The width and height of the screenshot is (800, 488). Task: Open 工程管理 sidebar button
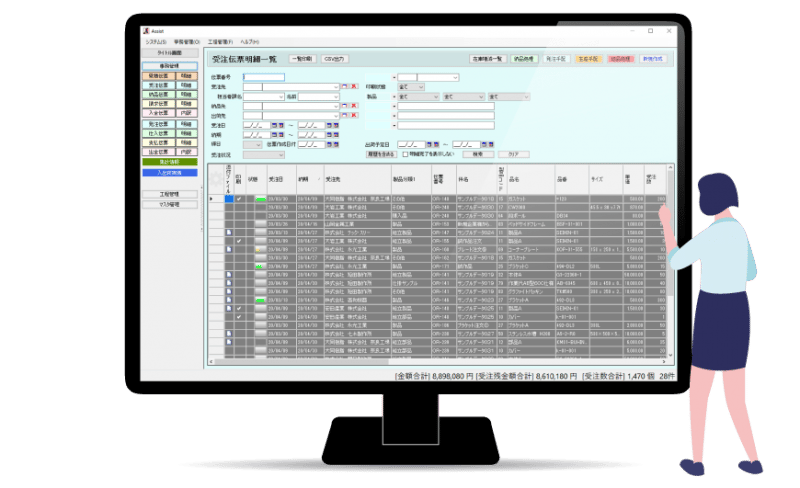point(169,194)
